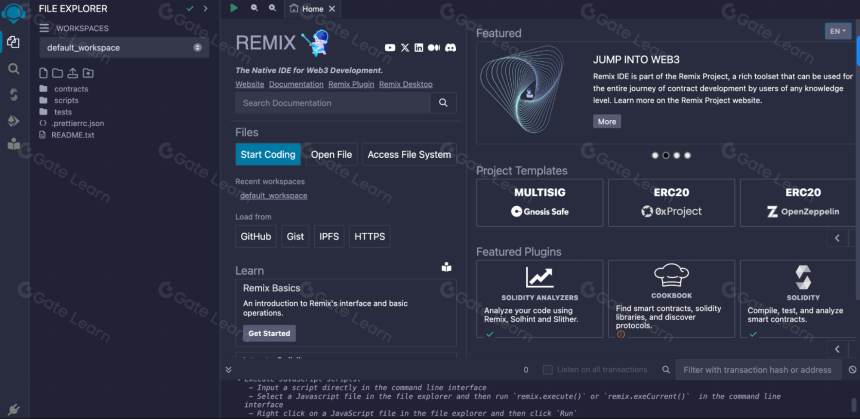Image resolution: width=860 pixels, height=419 pixels.
Task: Open the Solidity compiler sidebar icon
Action: tap(14, 95)
